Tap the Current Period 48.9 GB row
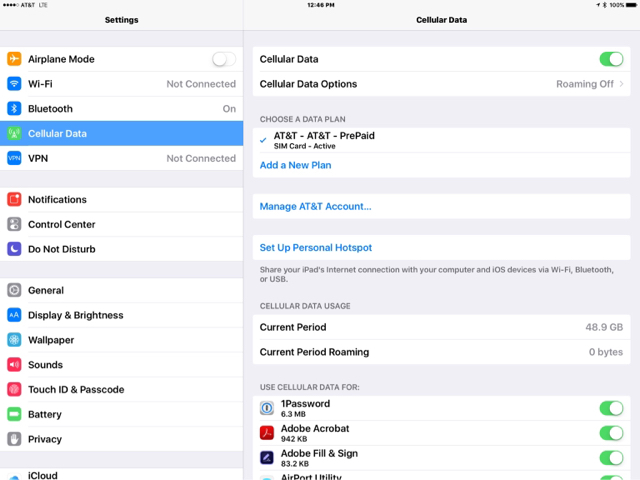Viewport: 640px width, 480px height. pyautogui.click(x=441, y=327)
